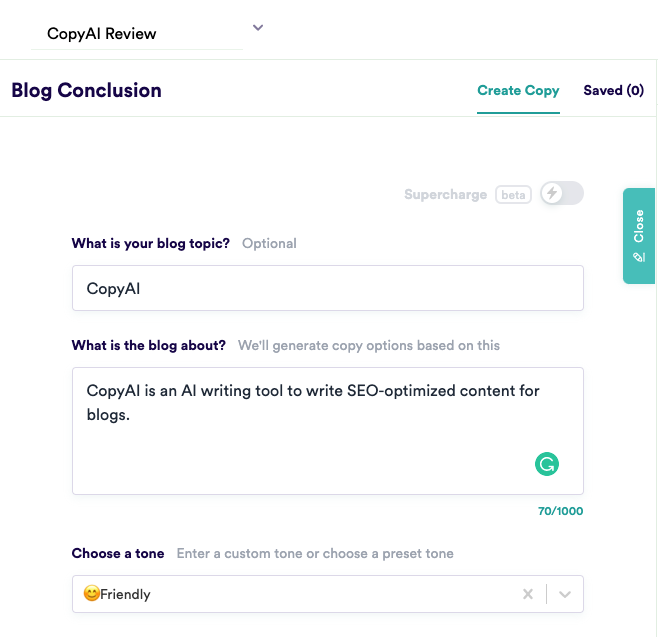Expand the CopyAI Review project chevron

[x=258, y=28]
